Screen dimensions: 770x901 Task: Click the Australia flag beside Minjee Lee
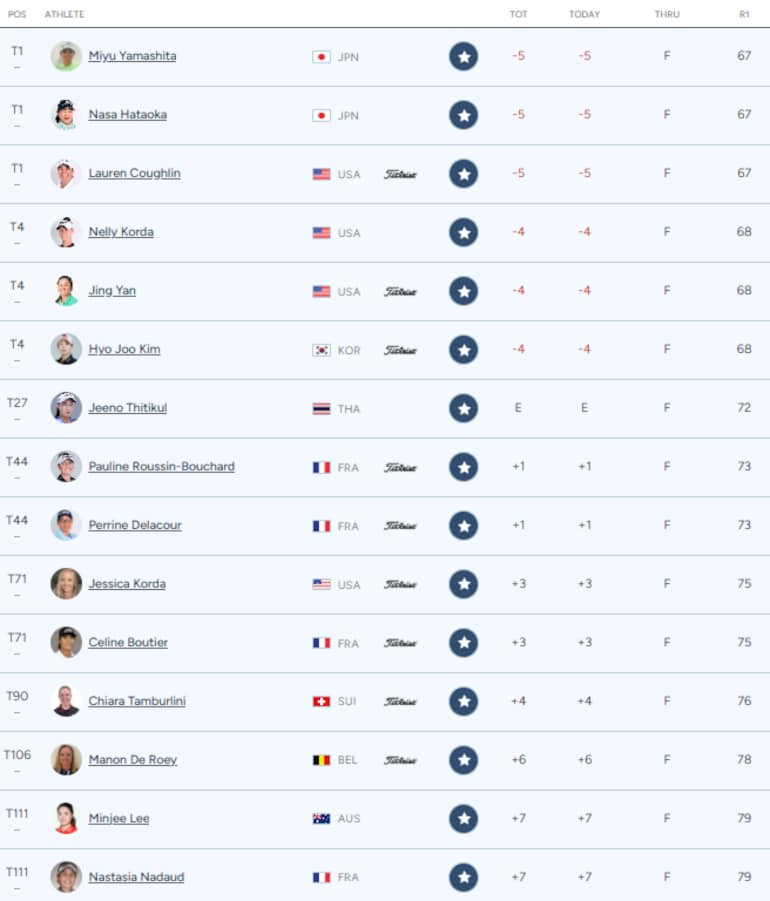pos(321,819)
